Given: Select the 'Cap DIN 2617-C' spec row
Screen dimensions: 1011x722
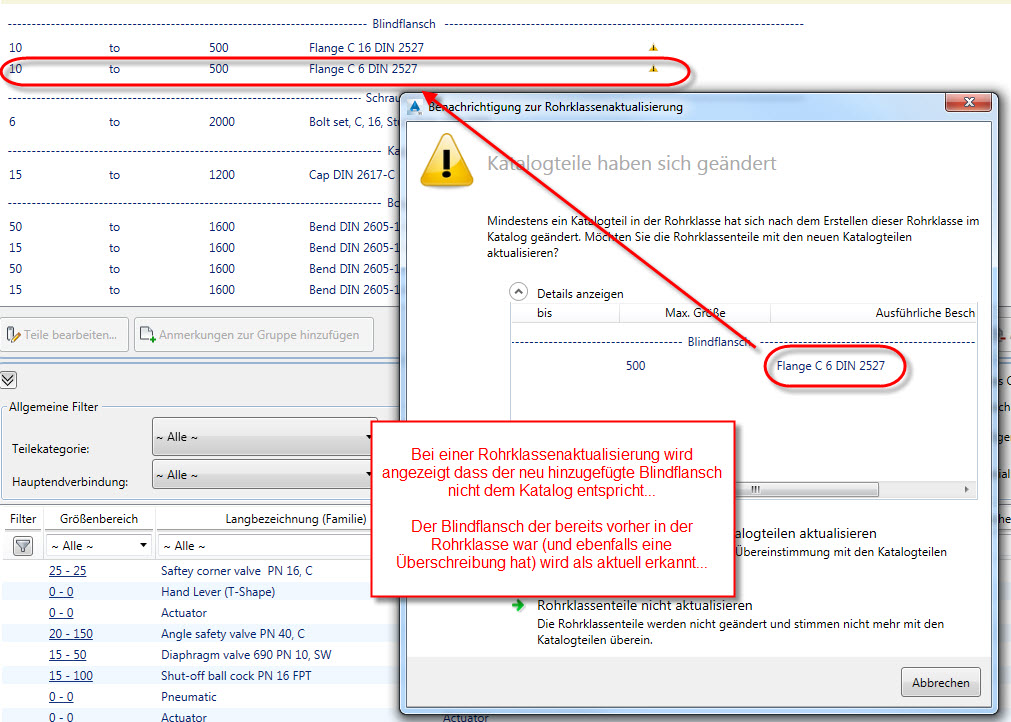Looking at the screenshot, I should [352, 175].
